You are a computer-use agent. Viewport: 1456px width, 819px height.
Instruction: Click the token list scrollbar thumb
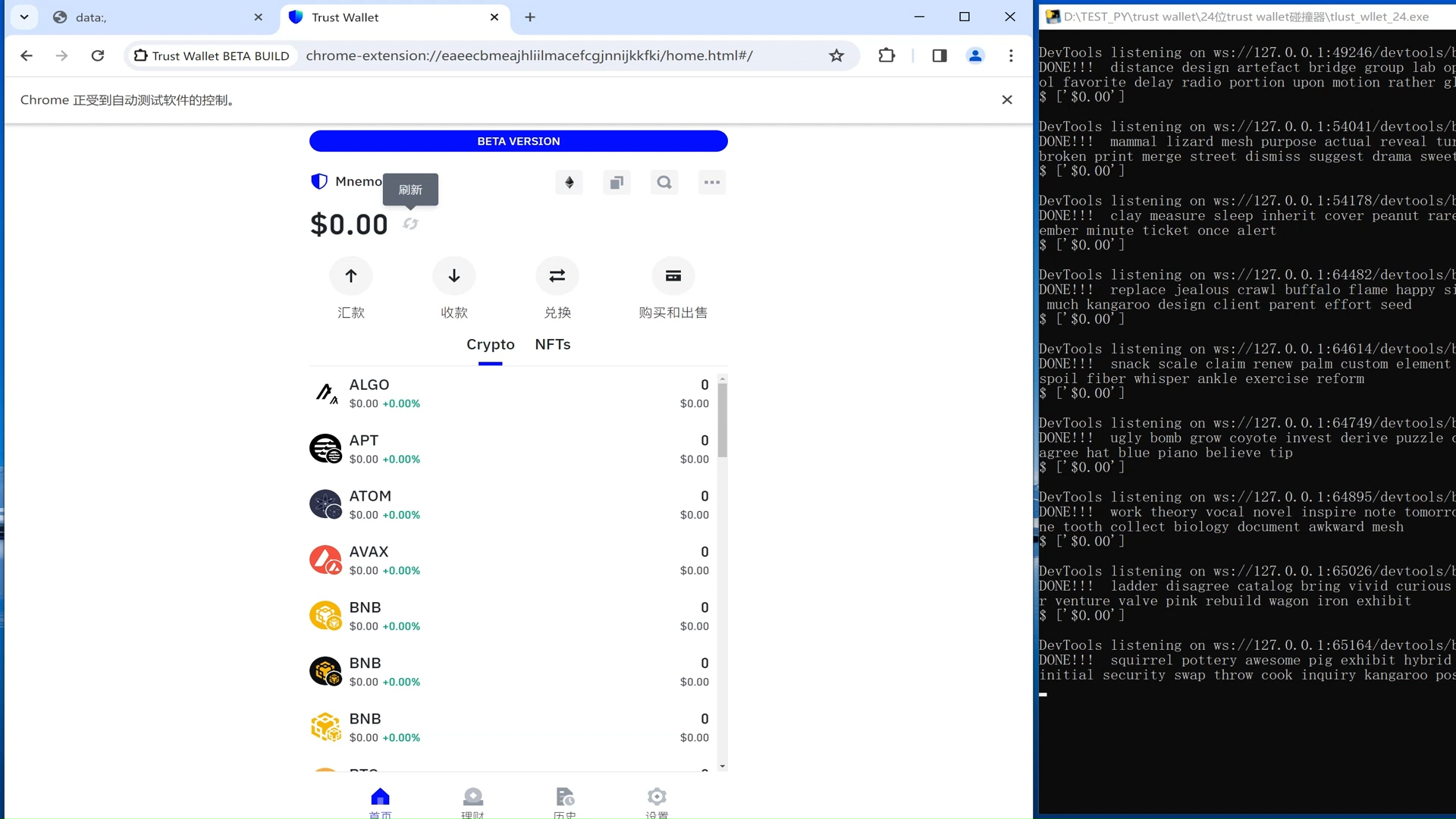click(x=723, y=420)
